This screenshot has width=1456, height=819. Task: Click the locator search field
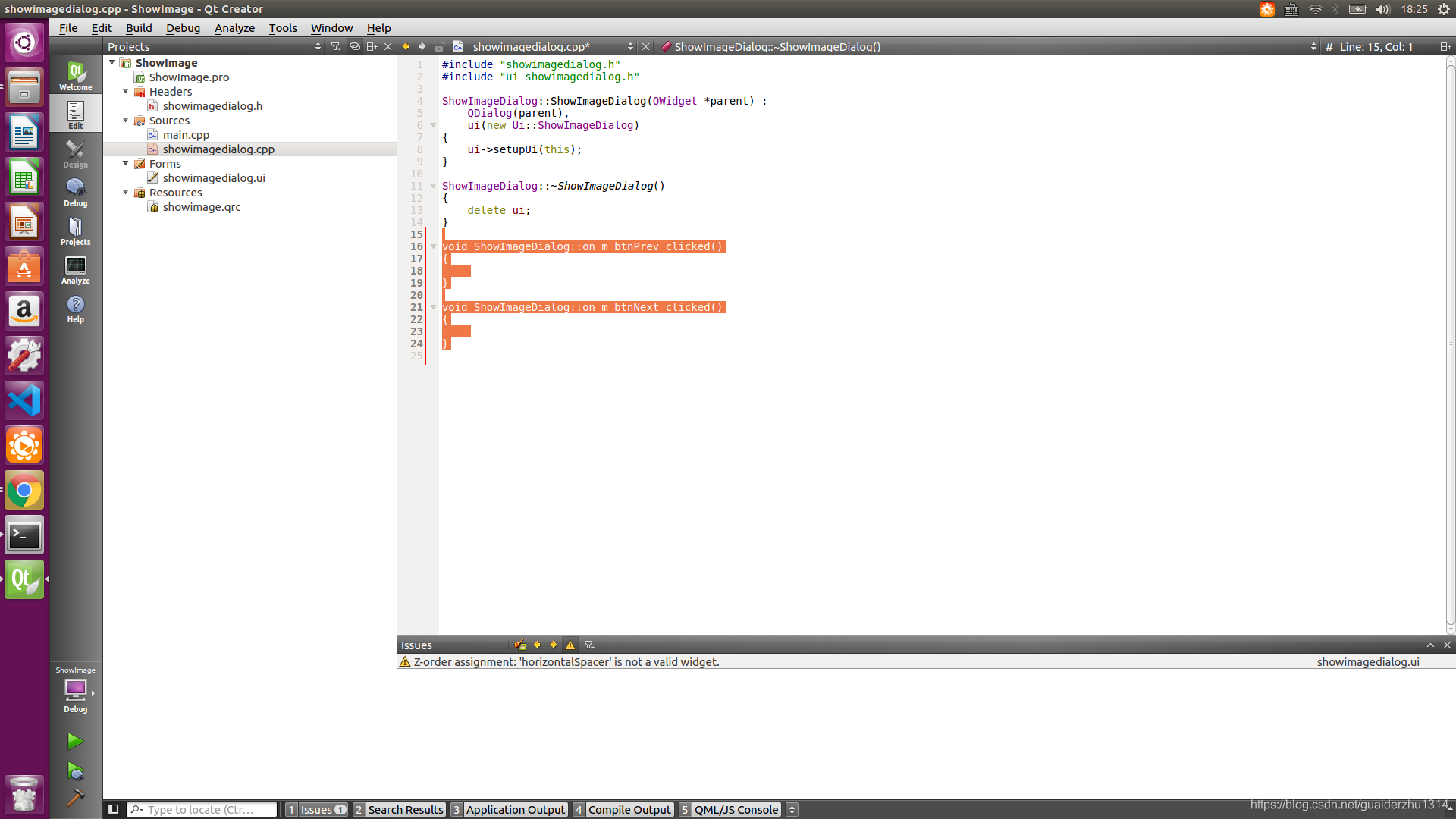coord(202,809)
